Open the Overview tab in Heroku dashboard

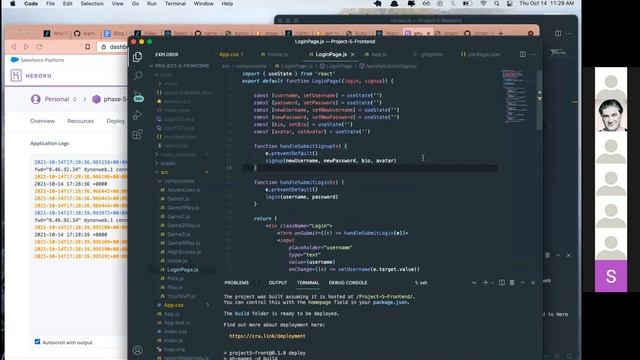click(42, 121)
